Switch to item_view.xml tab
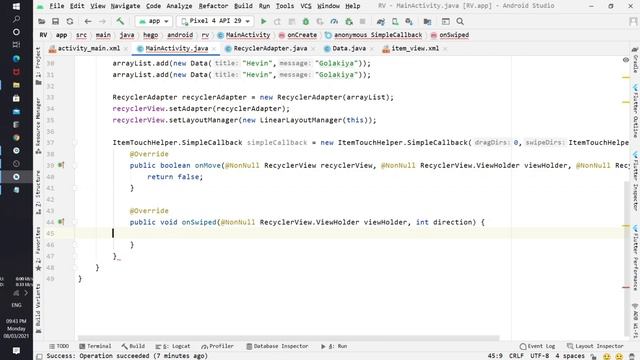This screenshot has width=640, height=360. coord(415,49)
